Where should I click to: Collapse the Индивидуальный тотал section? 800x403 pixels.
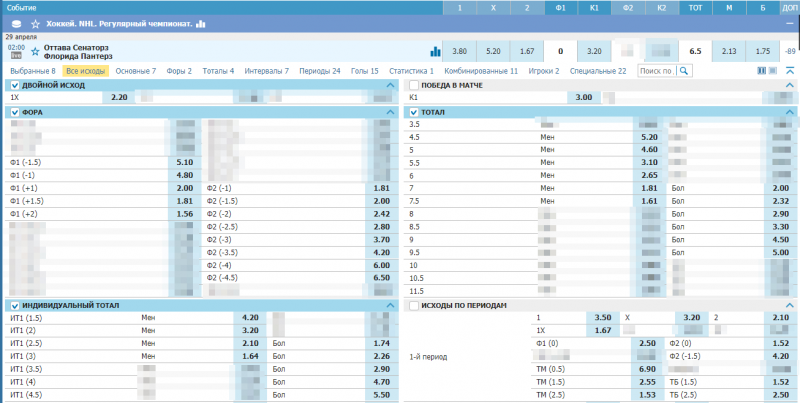pos(389,305)
